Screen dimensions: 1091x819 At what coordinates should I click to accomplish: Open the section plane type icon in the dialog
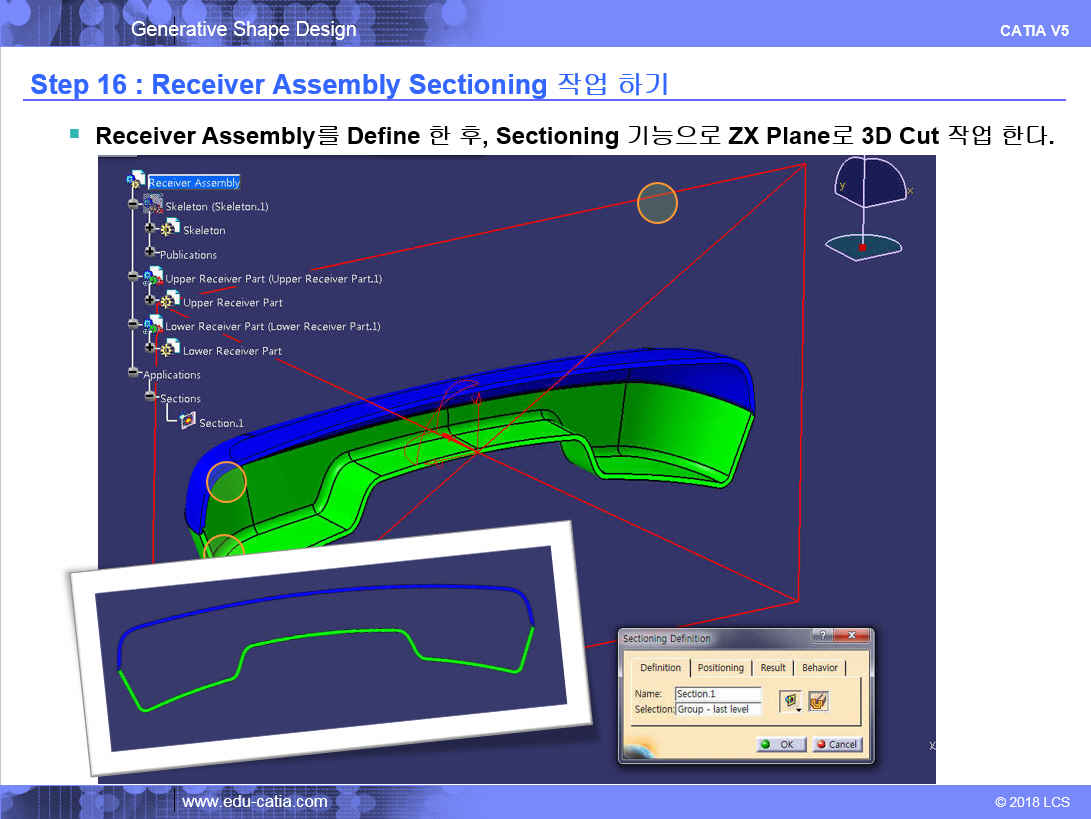pyautogui.click(x=791, y=701)
